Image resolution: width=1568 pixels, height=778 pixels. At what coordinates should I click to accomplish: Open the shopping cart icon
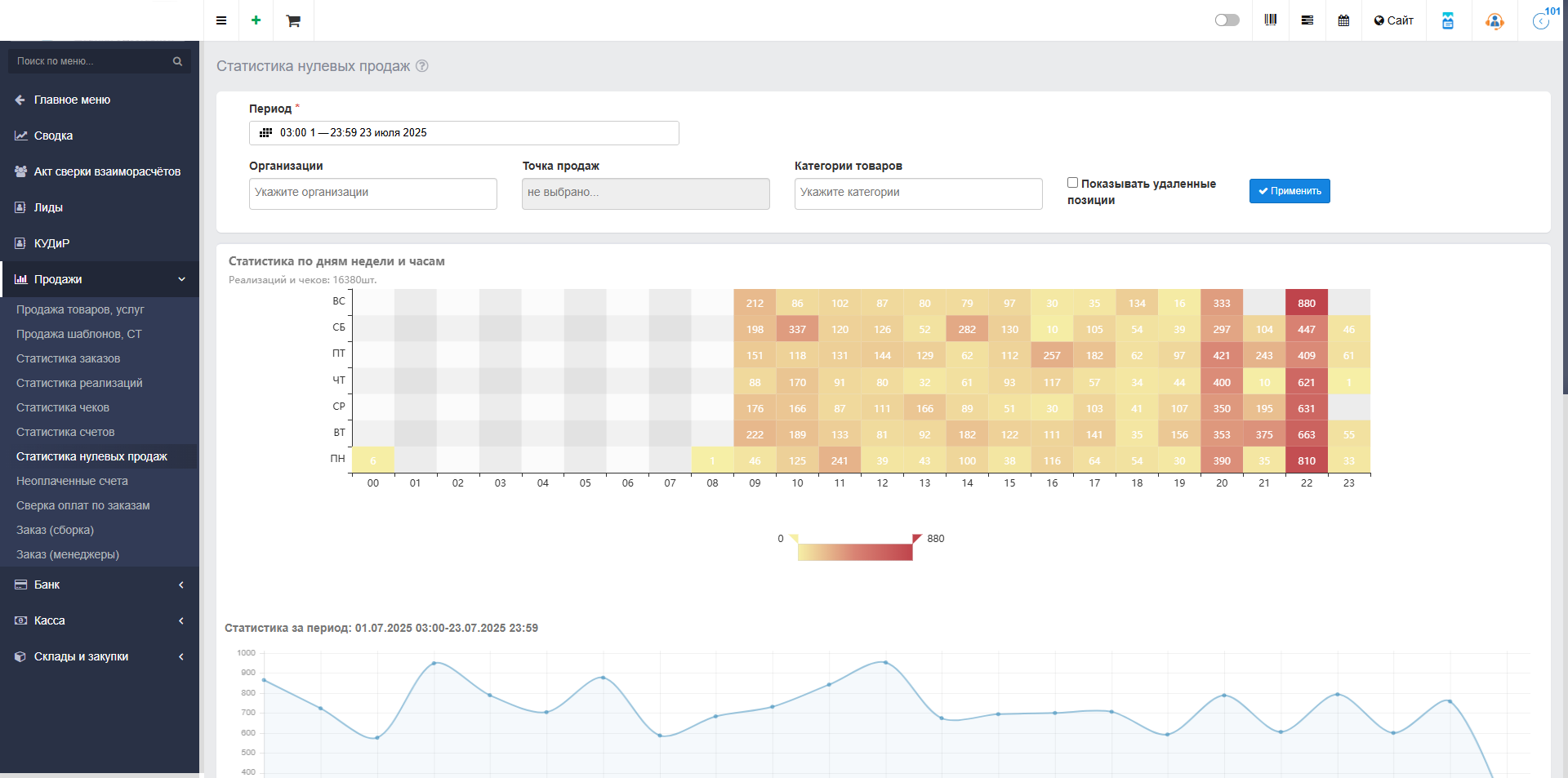pos(292,20)
